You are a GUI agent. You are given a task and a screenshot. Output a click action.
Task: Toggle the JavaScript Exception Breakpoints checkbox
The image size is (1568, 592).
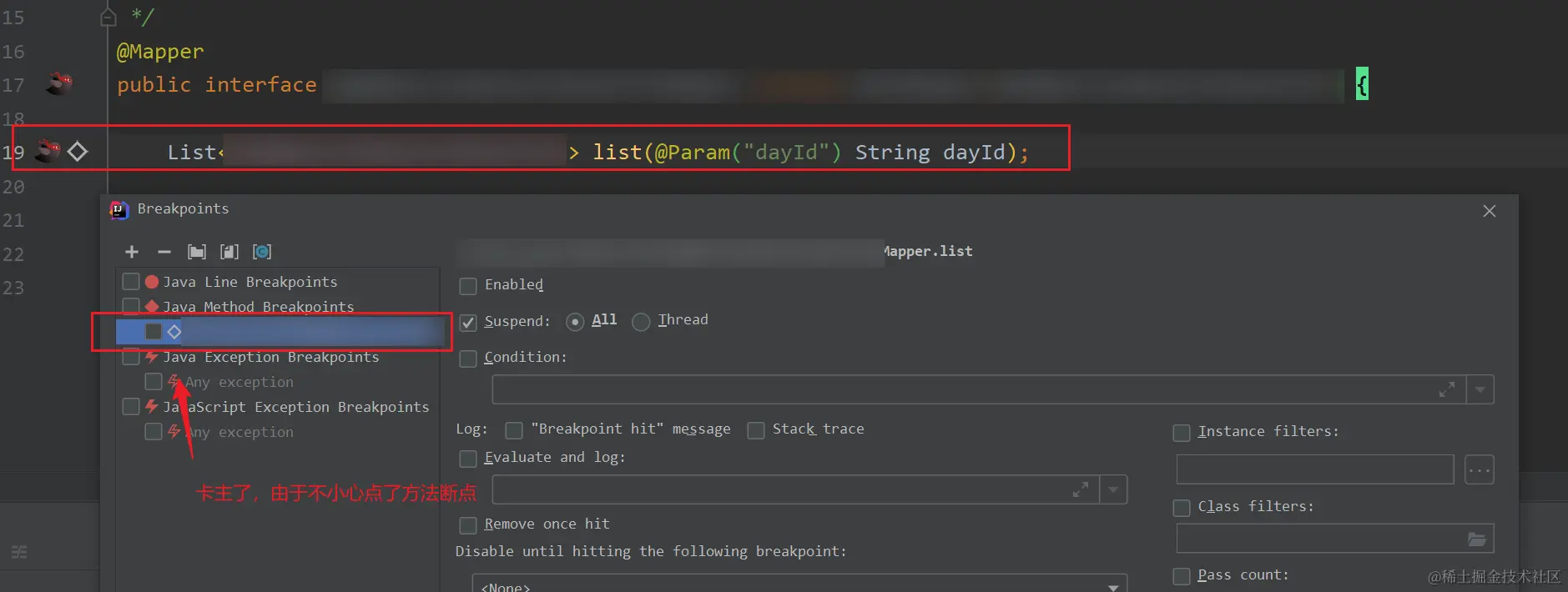click(x=131, y=407)
